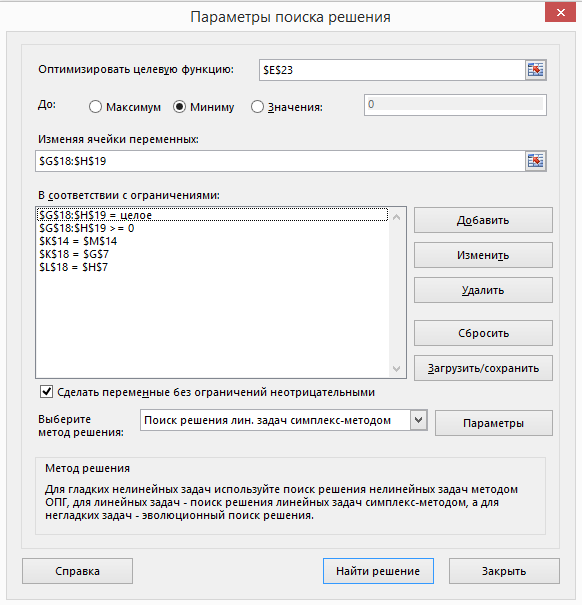Click the Изменить button

pos(483,255)
